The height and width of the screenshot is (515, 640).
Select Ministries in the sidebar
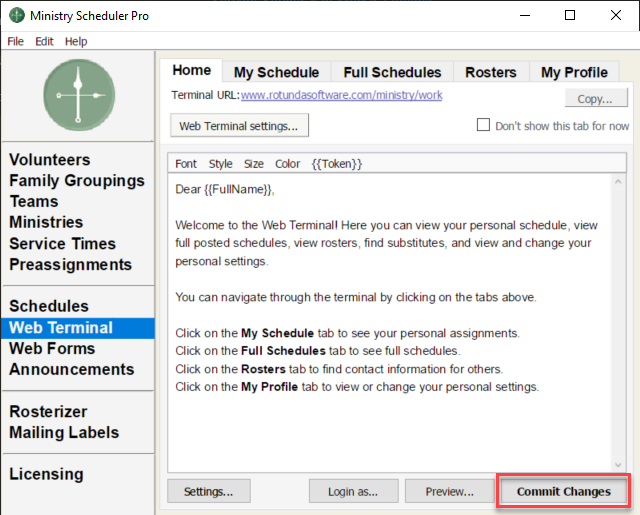46,222
